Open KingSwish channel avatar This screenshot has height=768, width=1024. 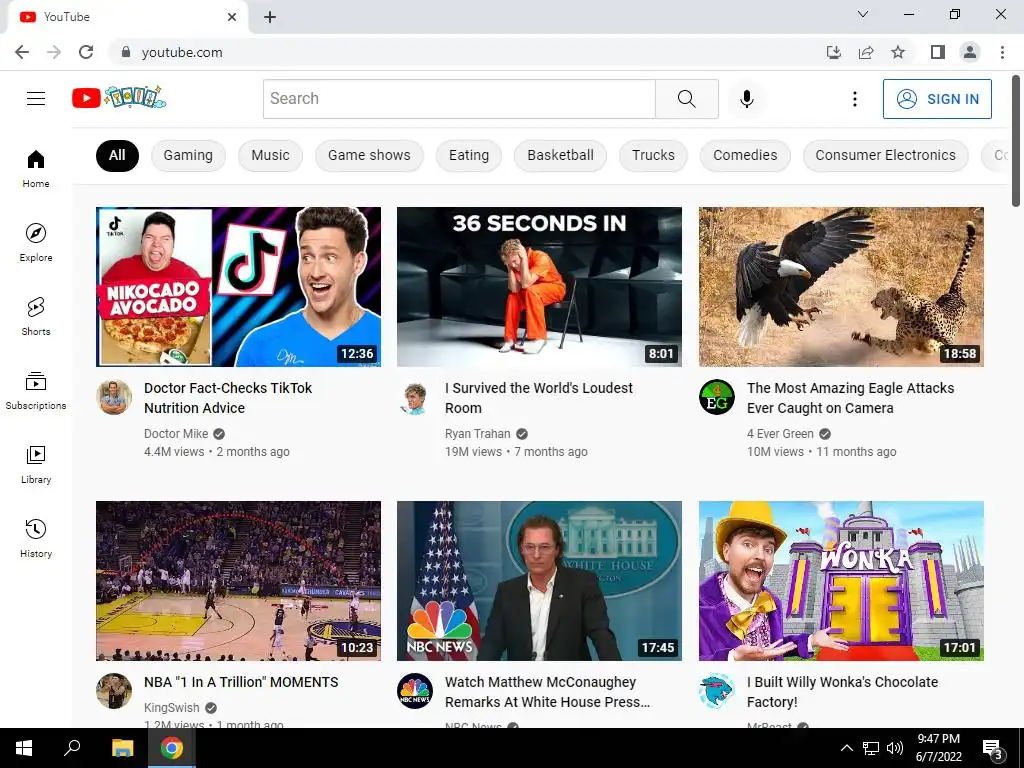pos(114,691)
